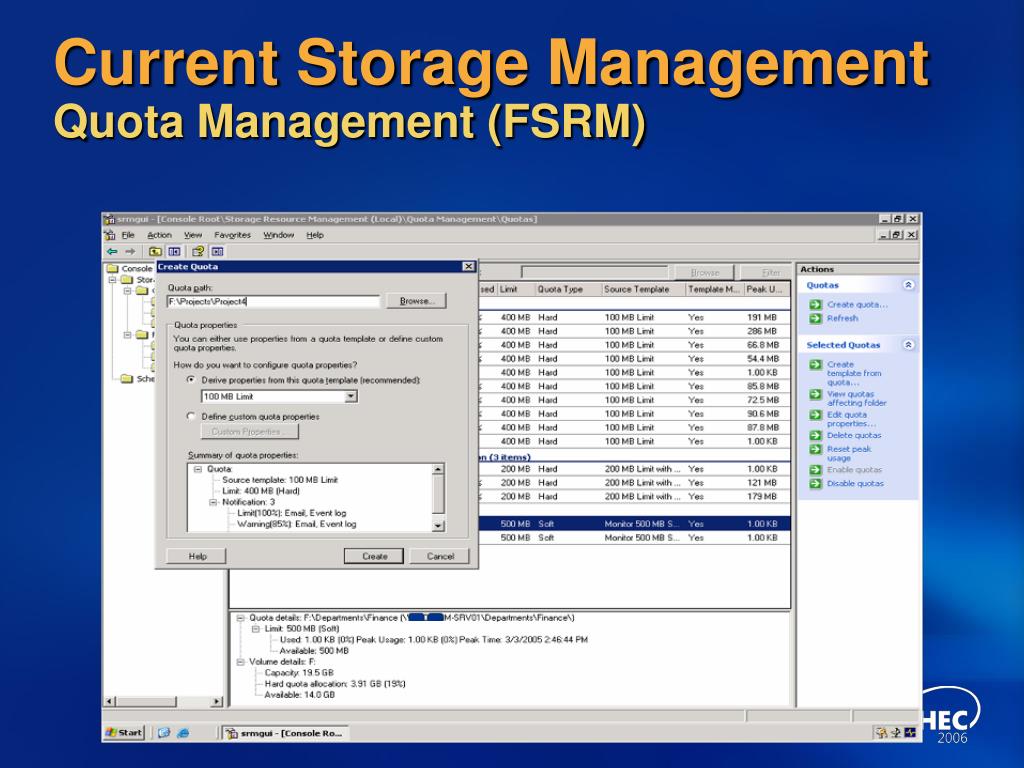
Task: Open the Favorites menu
Action: 232,235
